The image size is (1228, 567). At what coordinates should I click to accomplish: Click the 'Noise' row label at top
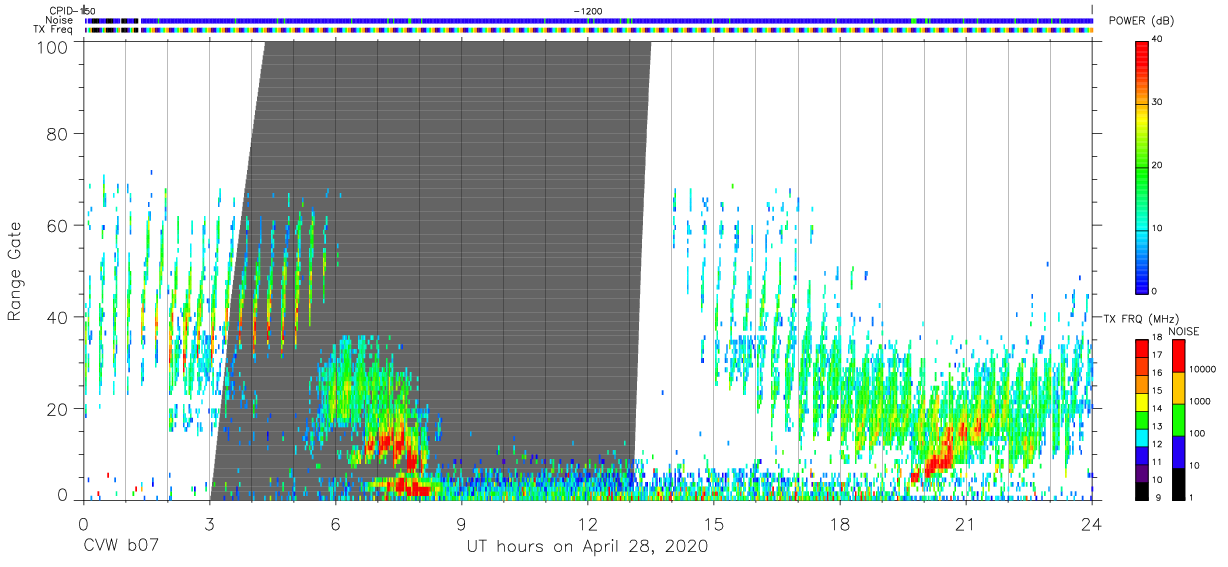tap(60, 20)
